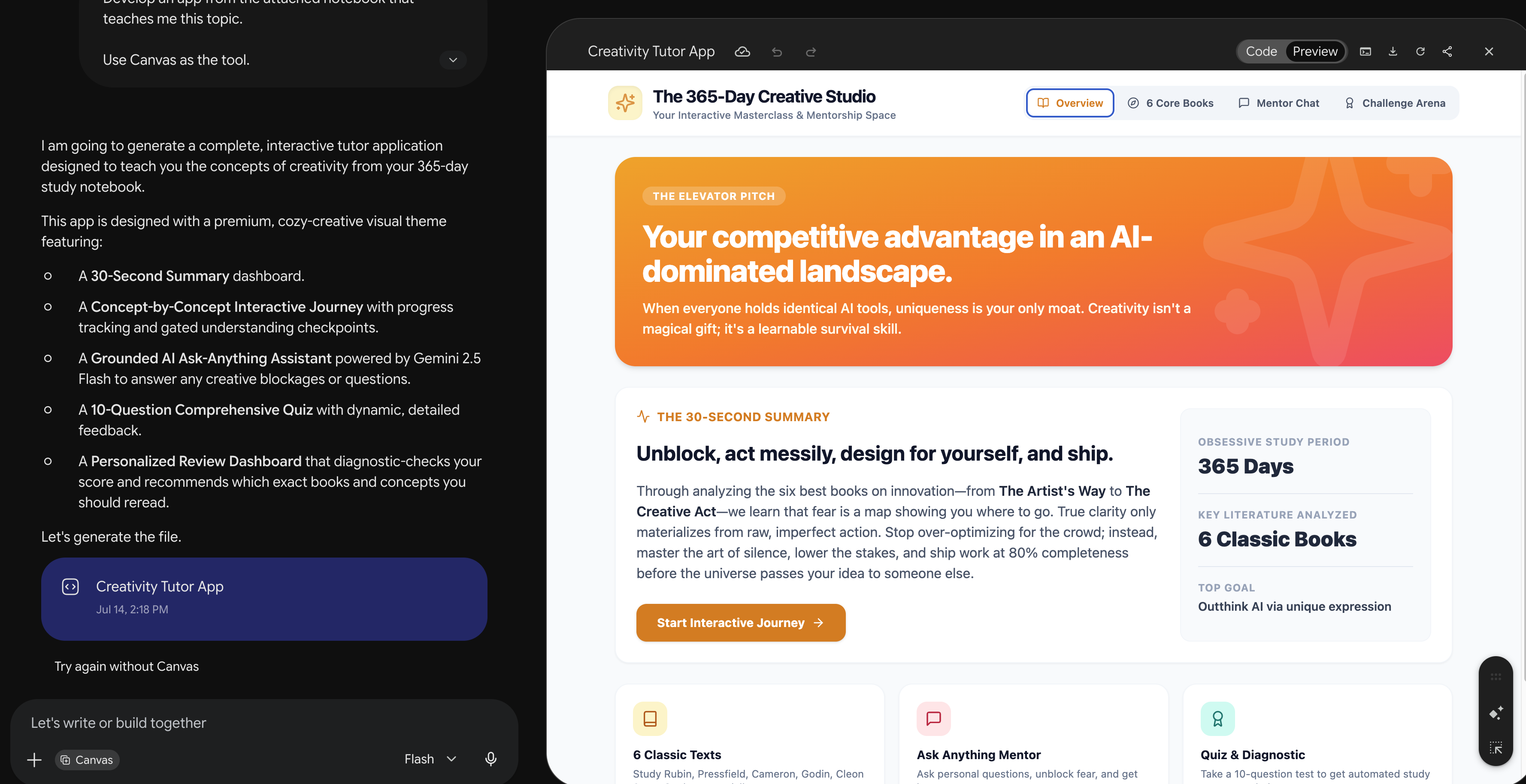Click the code icon in Creativity Tutor App card
Image resolution: width=1526 pixels, height=784 pixels.
pyautogui.click(x=70, y=586)
